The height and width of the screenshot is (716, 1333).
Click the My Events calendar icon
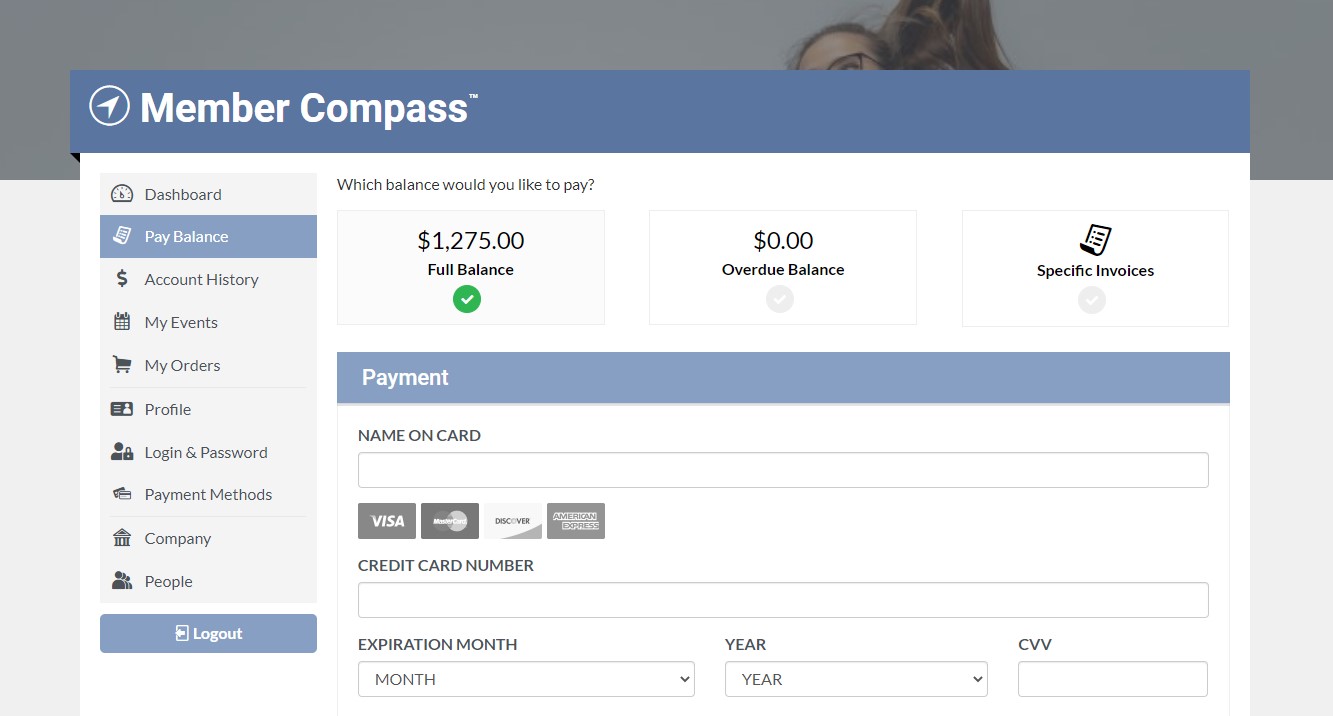(122, 322)
